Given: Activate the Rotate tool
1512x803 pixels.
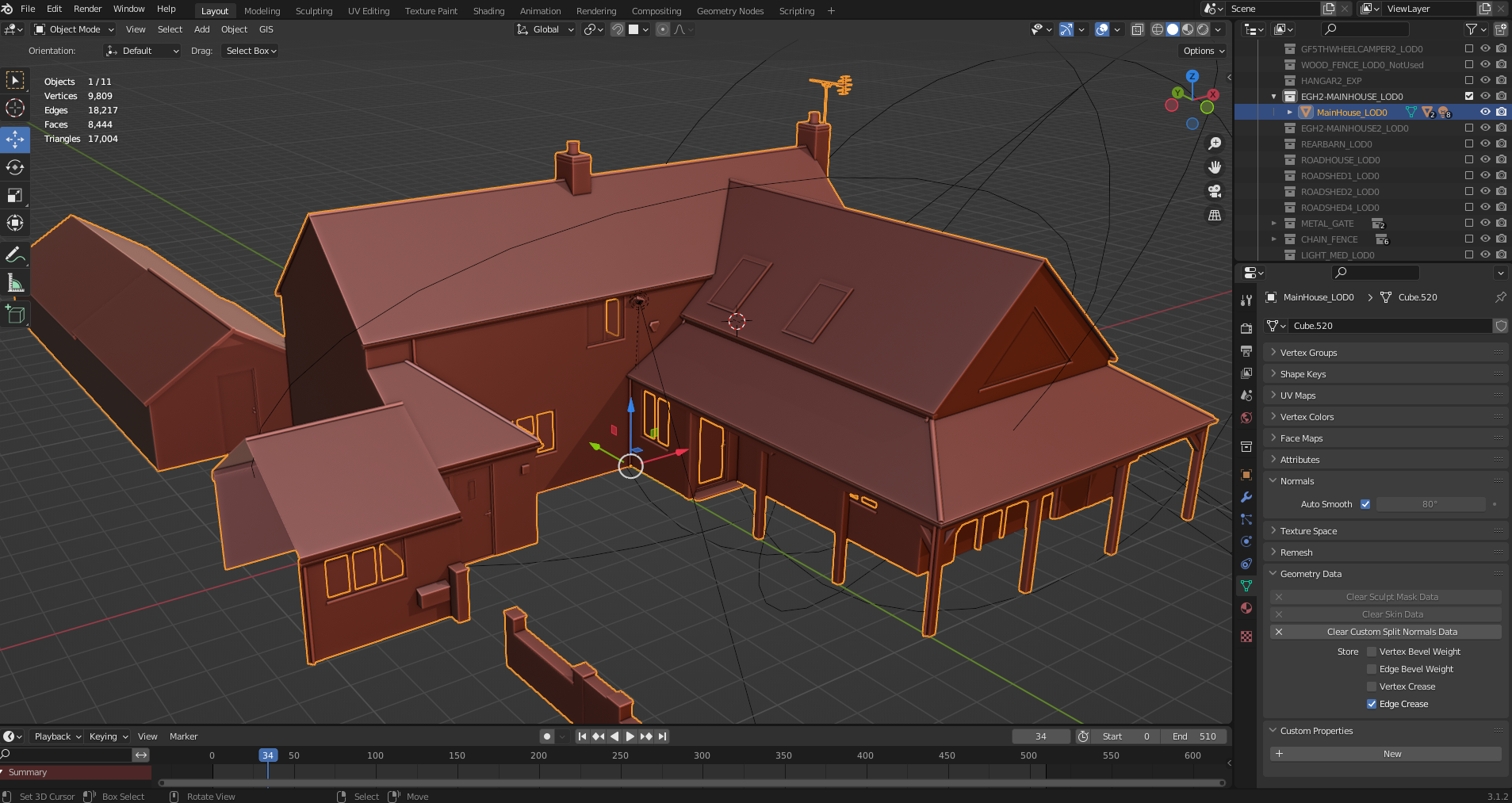Looking at the screenshot, I should pos(15,167).
